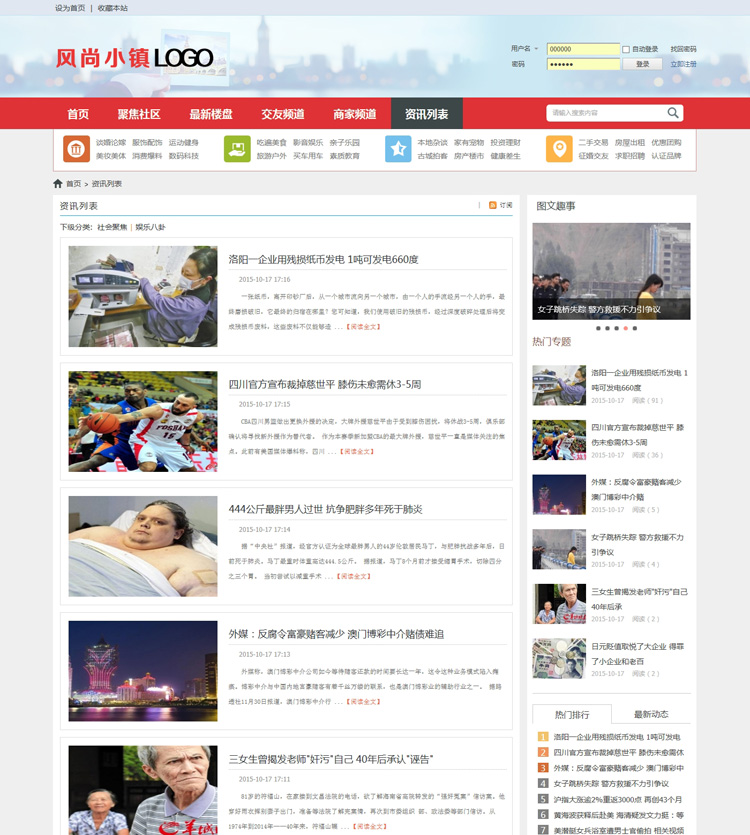Click 阅读全文 for the Macau gambling article

(363, 702)
